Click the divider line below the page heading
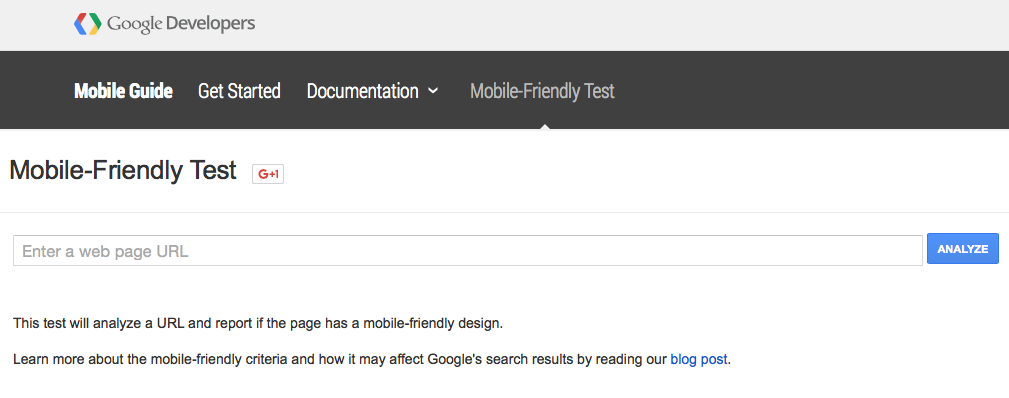This screenshot has height=398, width=1009. [504, 212]
